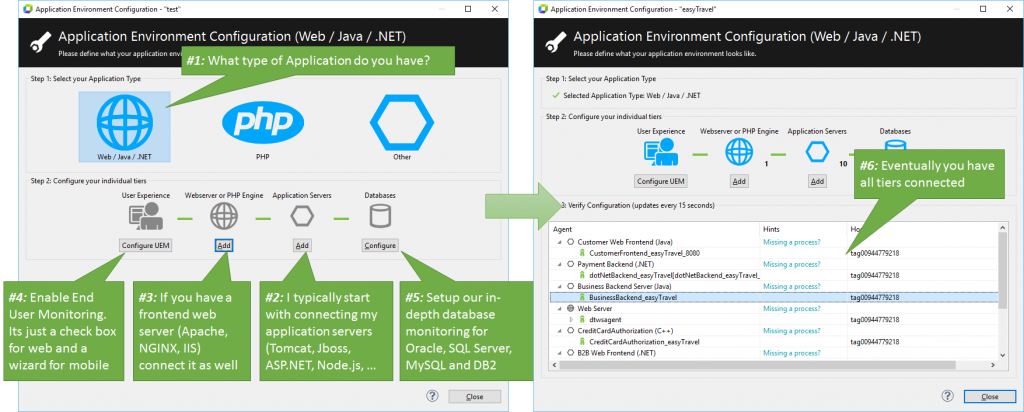Image resolution: width=1024 pixels, height=412 pixels.
Task: Collapse the Customer Web Frontend (Java) group
Action: [x=559, y=242]
